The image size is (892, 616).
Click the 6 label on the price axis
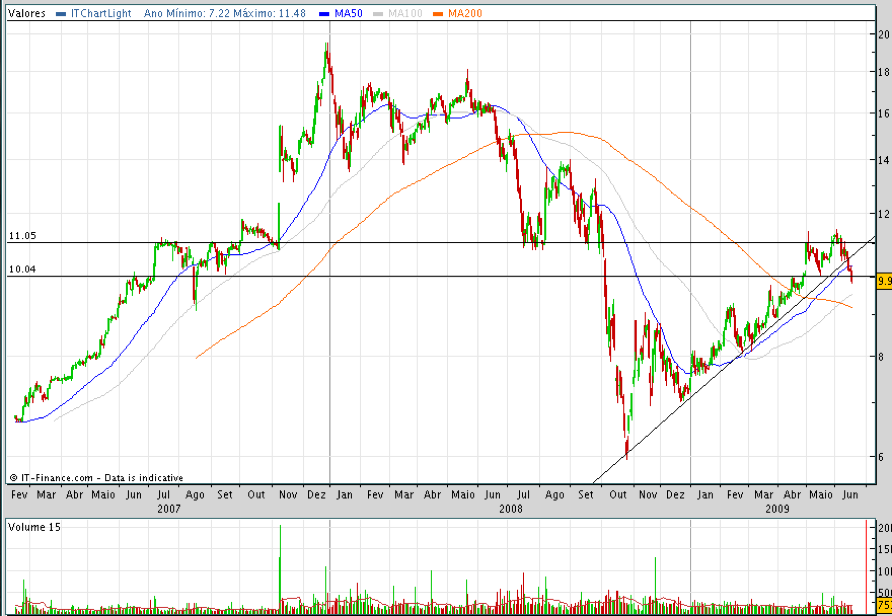[882, 457]
